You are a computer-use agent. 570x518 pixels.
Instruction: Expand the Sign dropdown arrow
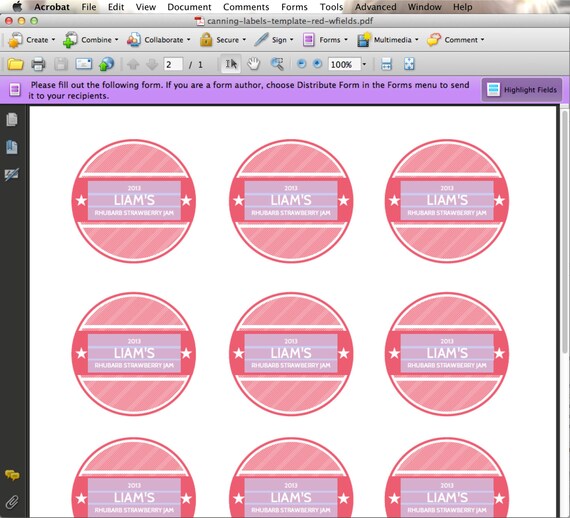292,40
